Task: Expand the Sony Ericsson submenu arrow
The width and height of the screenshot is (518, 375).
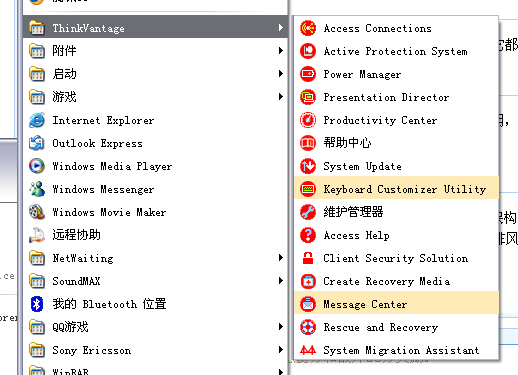Action: 281,349
